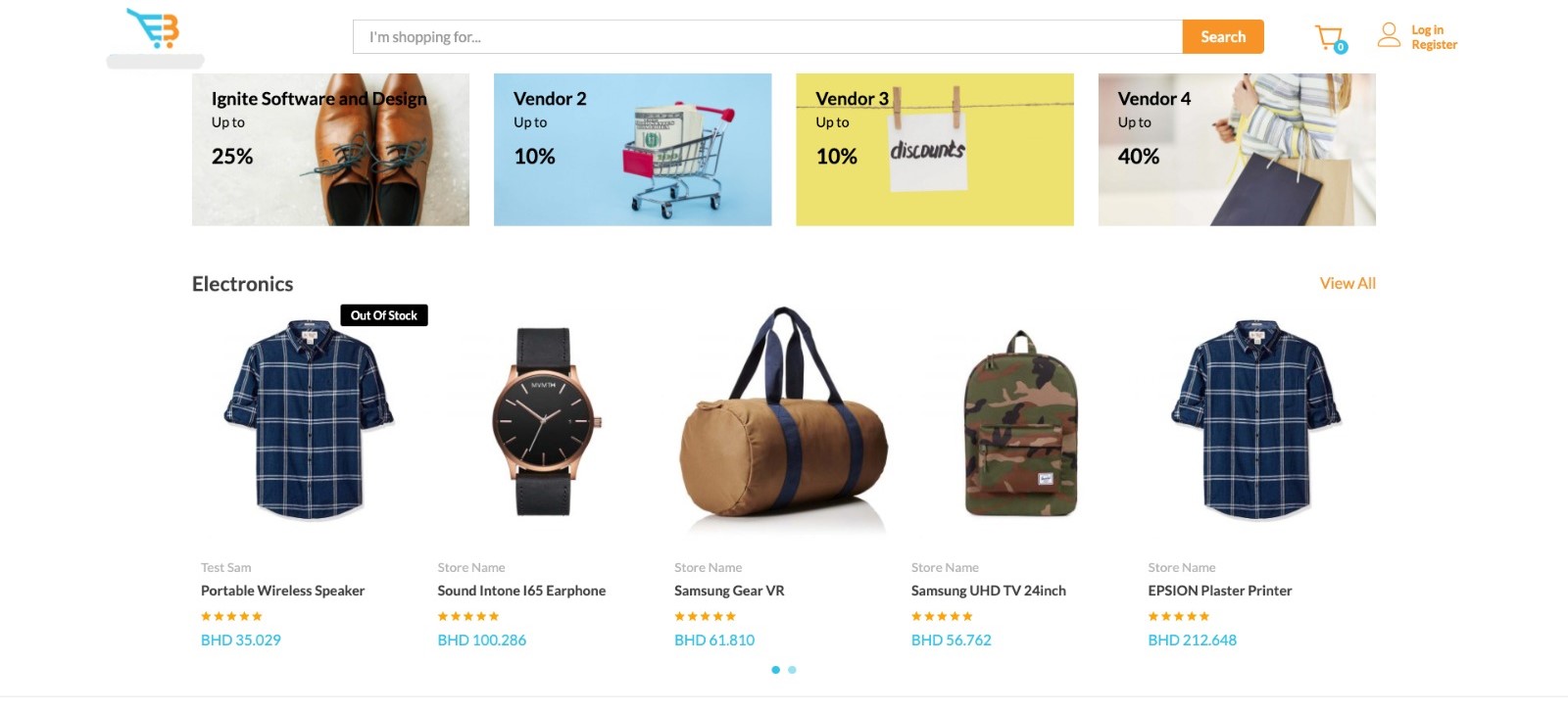Select the first carousel page dot
The height and width of the screenshot is (712, 1568).
(776, 670)
